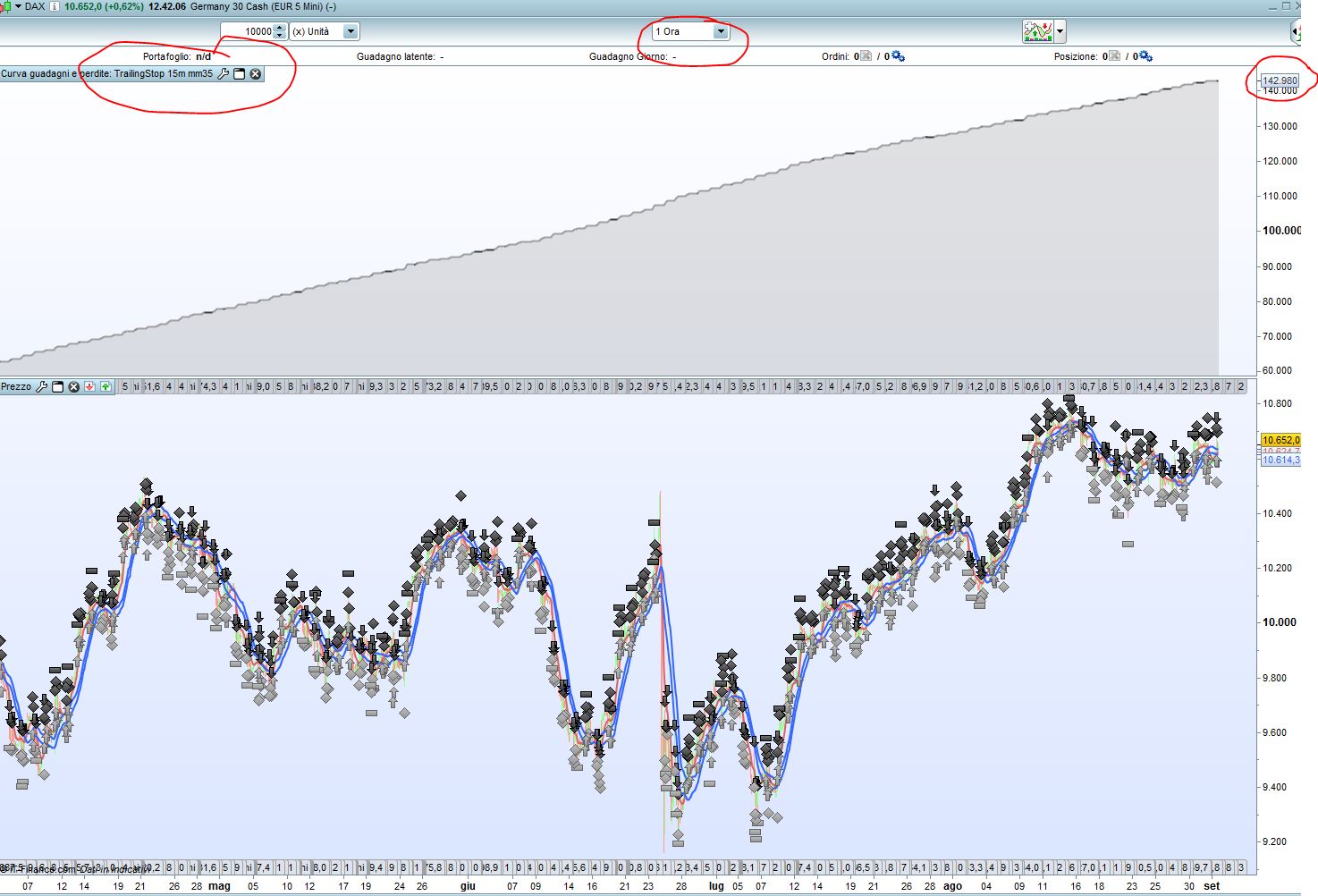The image size is (1318, 896).
Task: Open the DAX instrument info icon
Action: click(x=55, y=6)
